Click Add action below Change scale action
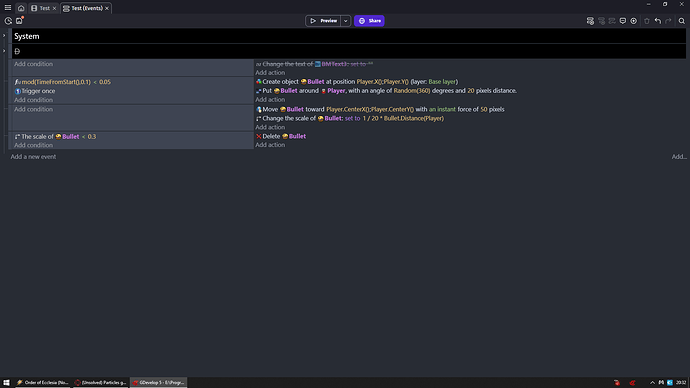This screenshot has height=388, width=690. [270, 127]
